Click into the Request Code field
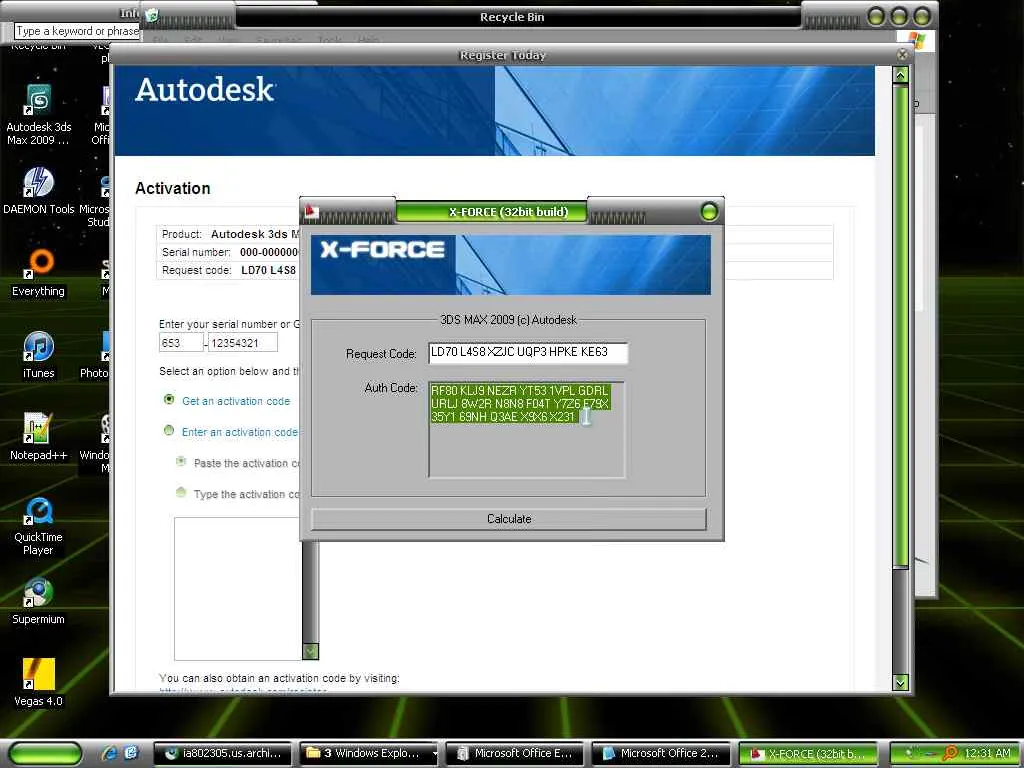The image size is (1024, 768). (x=528, y=353)
